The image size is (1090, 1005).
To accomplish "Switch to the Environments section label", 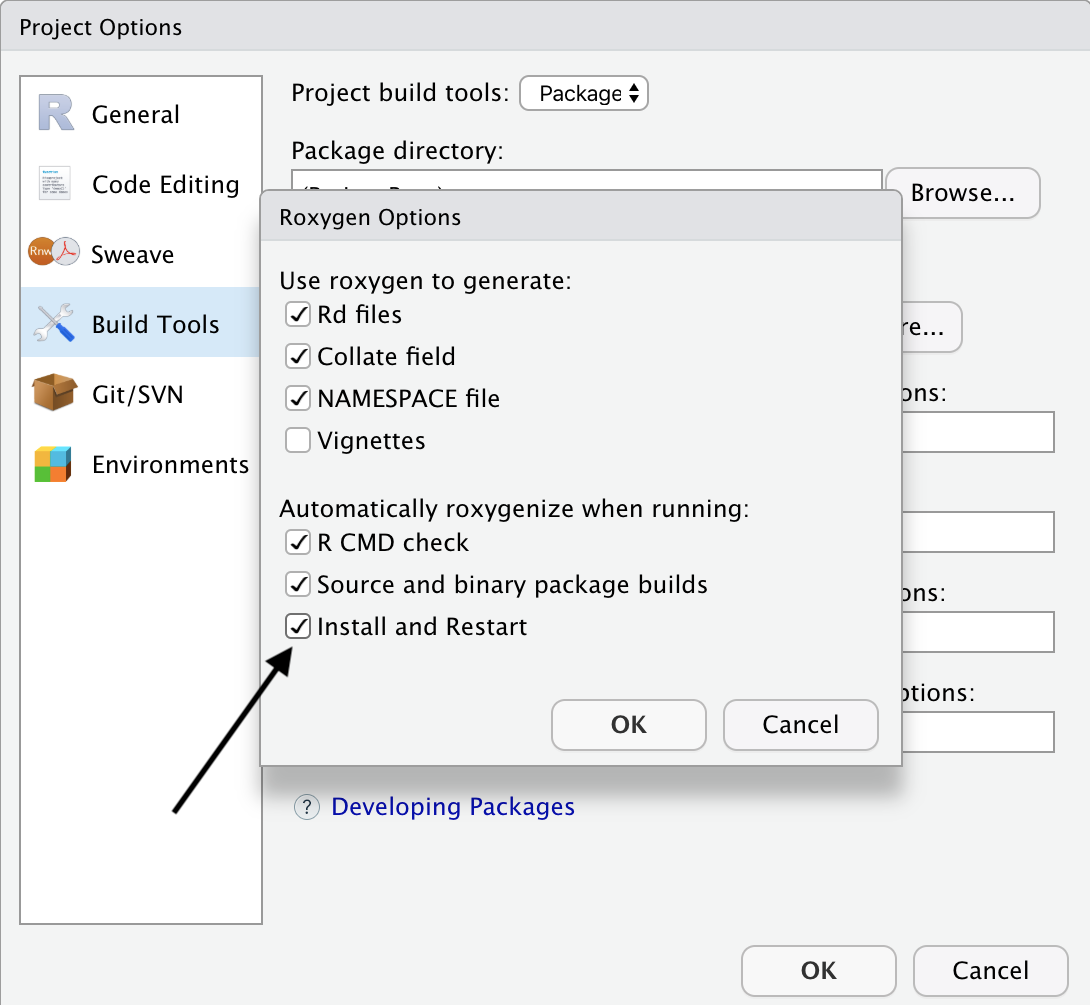I will (x=170, y=465).
